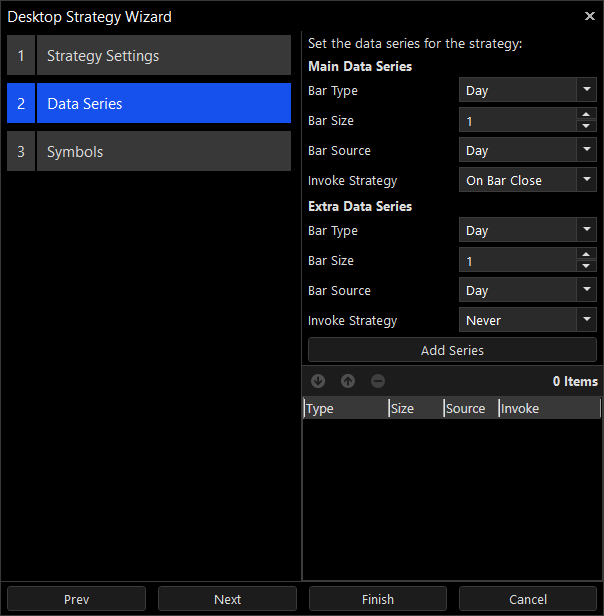Click the Finish button
Screen dimensions: 604x616
[378, 599]
